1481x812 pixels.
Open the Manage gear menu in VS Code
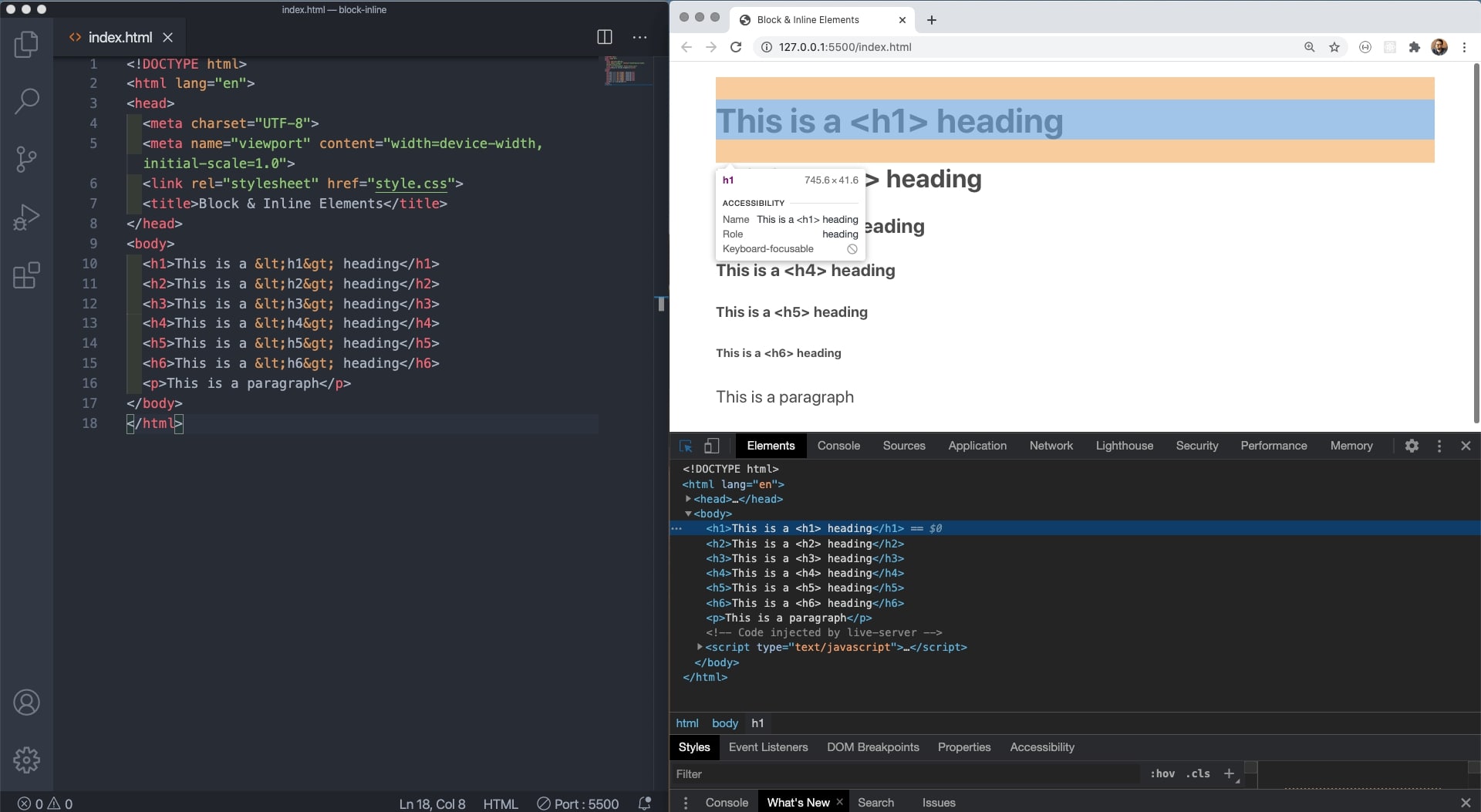pyautogui.click(x=26, y=760)
